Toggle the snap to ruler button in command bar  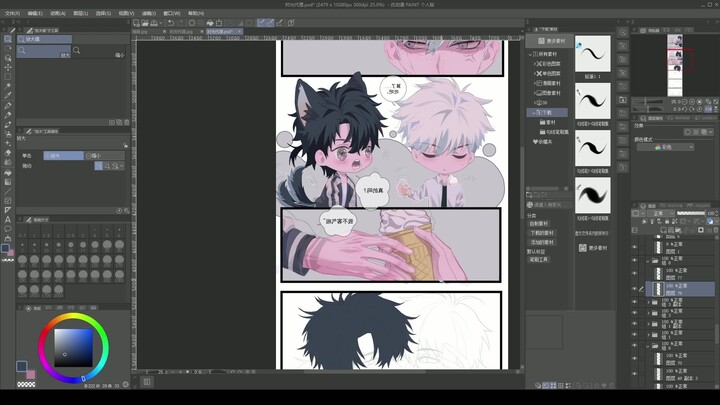[x=261, y=22]
